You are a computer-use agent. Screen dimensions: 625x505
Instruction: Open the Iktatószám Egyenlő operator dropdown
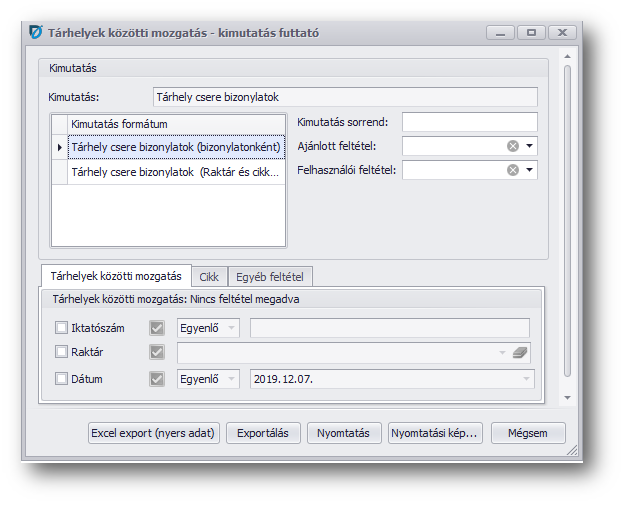[x=232, y=328]
